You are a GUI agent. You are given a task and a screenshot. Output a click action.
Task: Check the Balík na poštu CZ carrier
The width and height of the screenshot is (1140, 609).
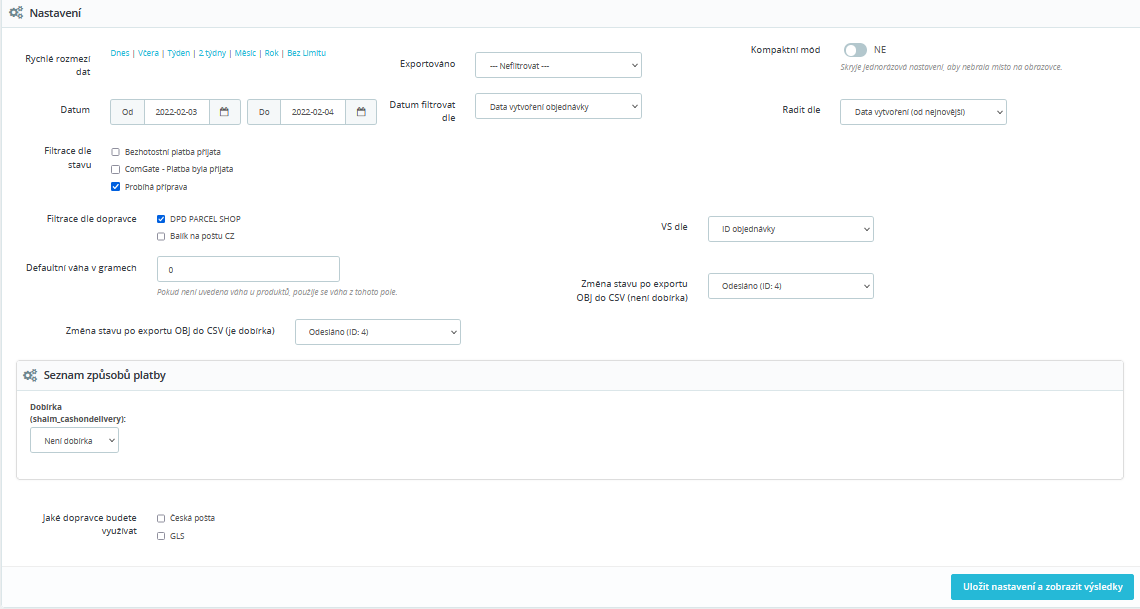click(x=162, y=236)
